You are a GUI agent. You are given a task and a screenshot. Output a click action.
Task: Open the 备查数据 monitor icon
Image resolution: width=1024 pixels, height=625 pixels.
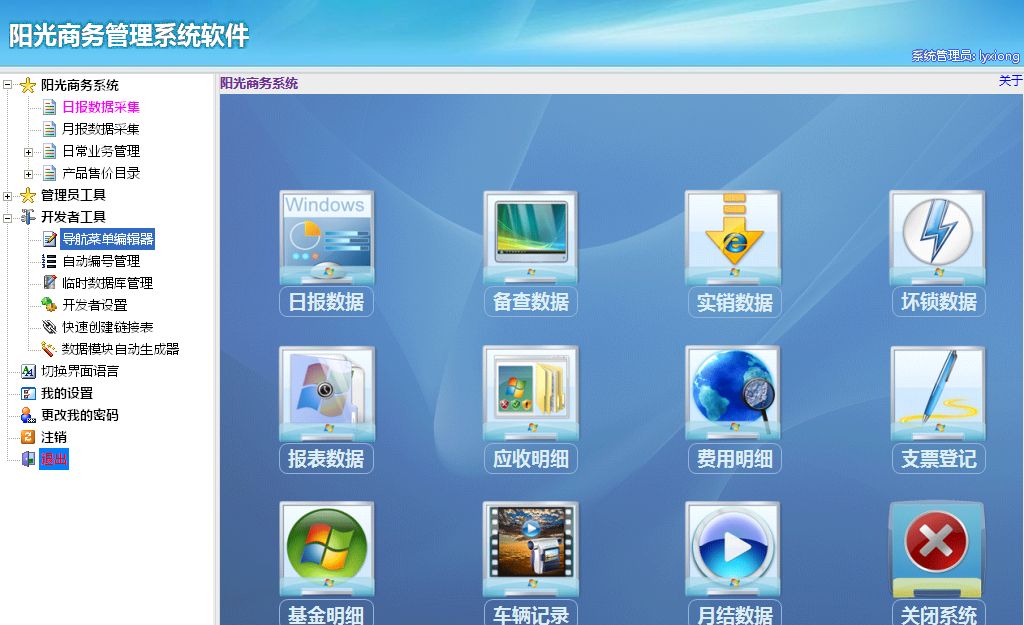pos(530,237)
